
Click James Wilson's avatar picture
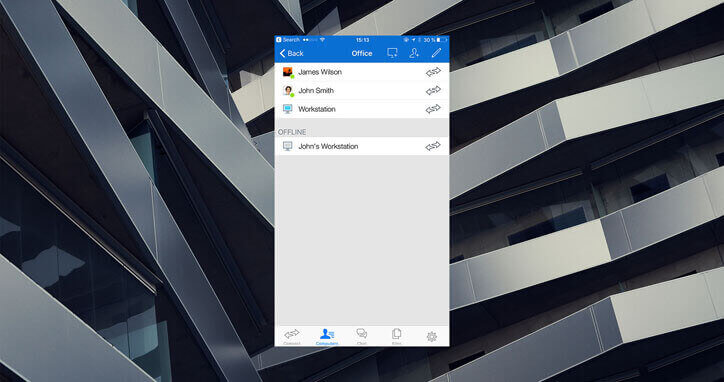coord(288,72)
